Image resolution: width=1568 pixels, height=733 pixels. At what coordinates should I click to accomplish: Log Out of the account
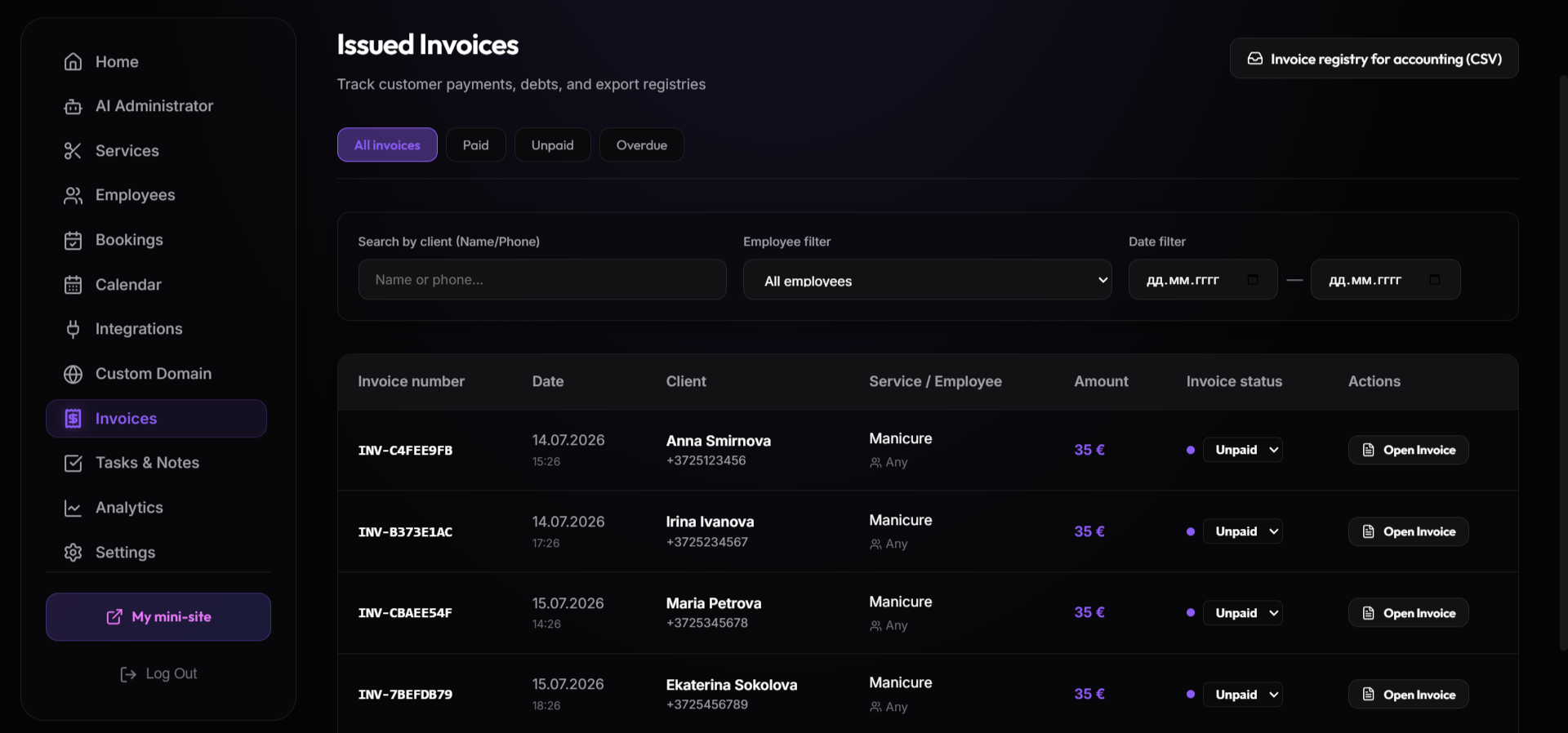point(158,674)
